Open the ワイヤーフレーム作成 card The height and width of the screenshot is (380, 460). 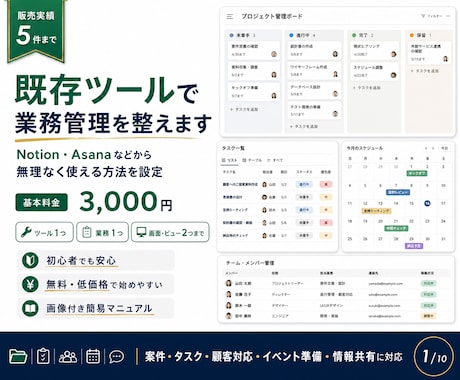[314, 70]
